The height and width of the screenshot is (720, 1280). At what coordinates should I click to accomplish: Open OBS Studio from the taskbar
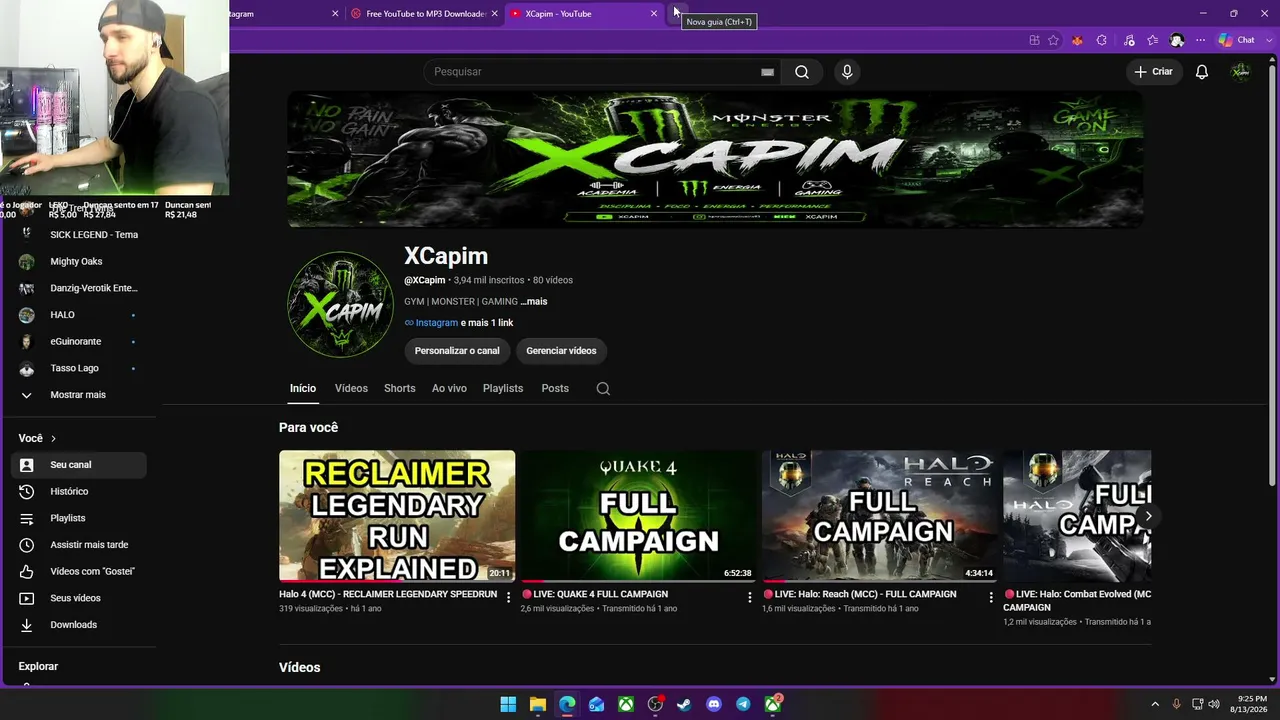tap(655, 704)
